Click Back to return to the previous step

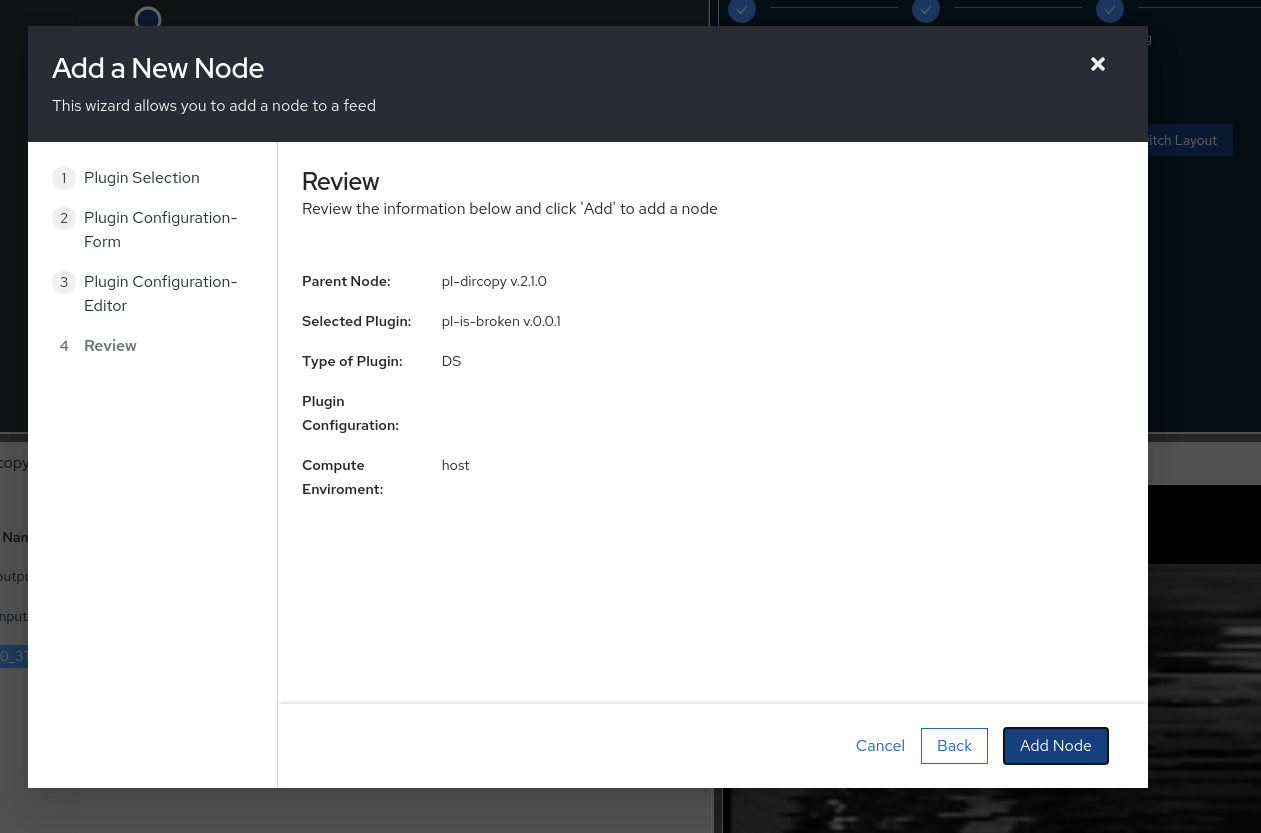[x=953, y=745]
